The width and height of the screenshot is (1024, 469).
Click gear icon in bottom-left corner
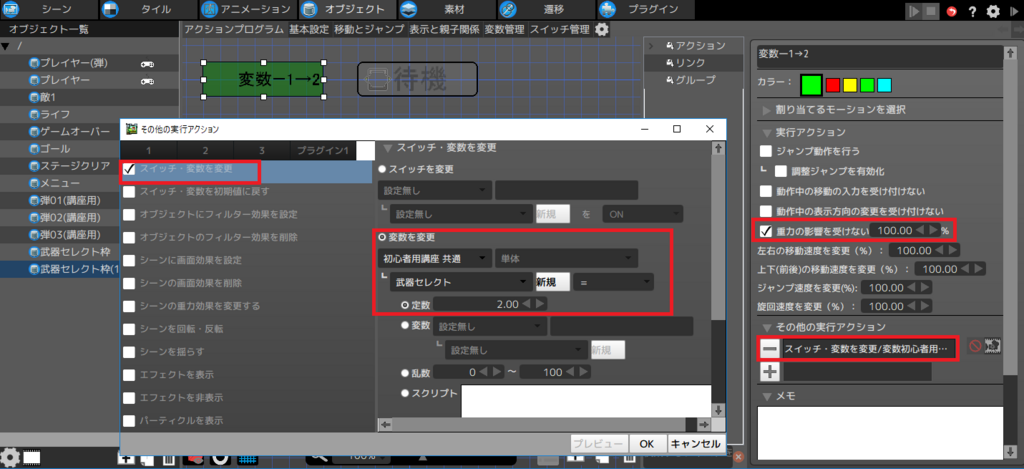pos(10,457)
